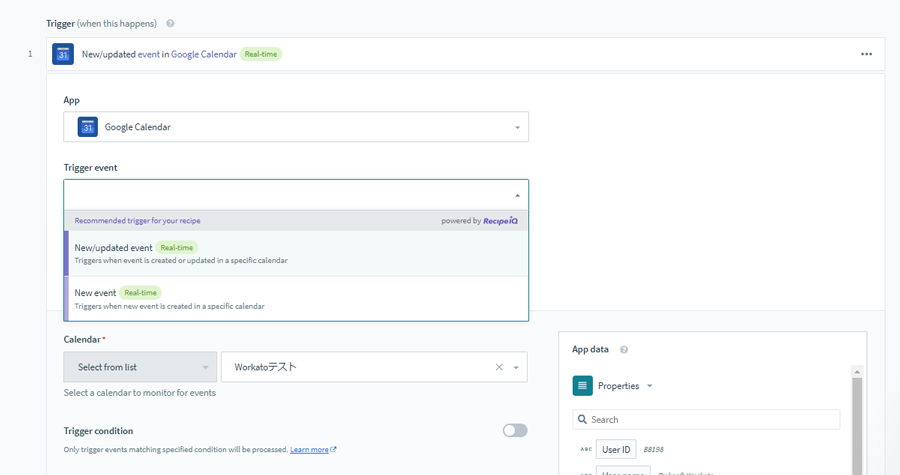The image size is (900, 475).
Task: Clear the Workatoテスト calendar selection
Action: coord(499,367)
